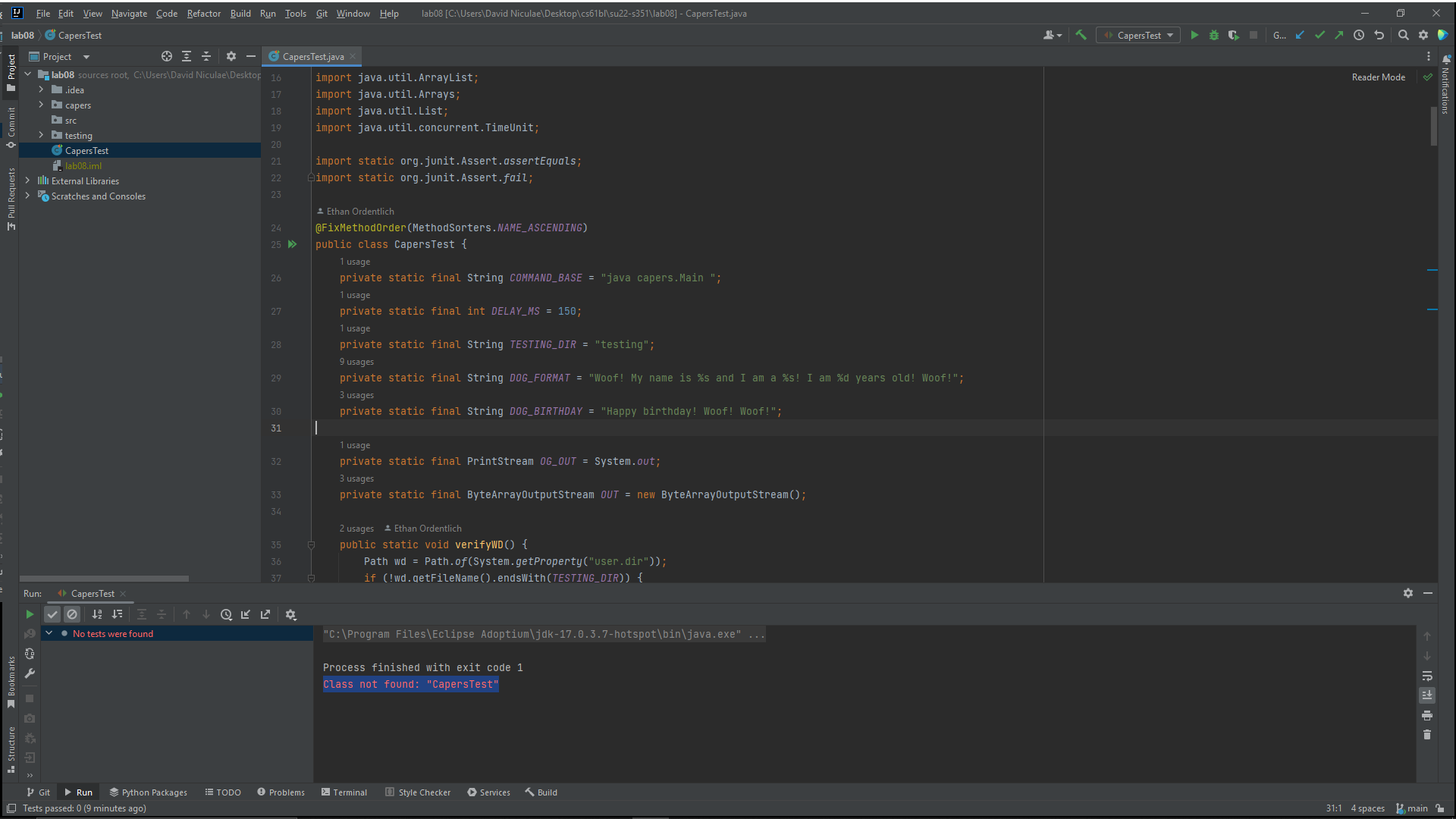Switch to the Terminal tool window tab
1456x819 pixels.
344,792
